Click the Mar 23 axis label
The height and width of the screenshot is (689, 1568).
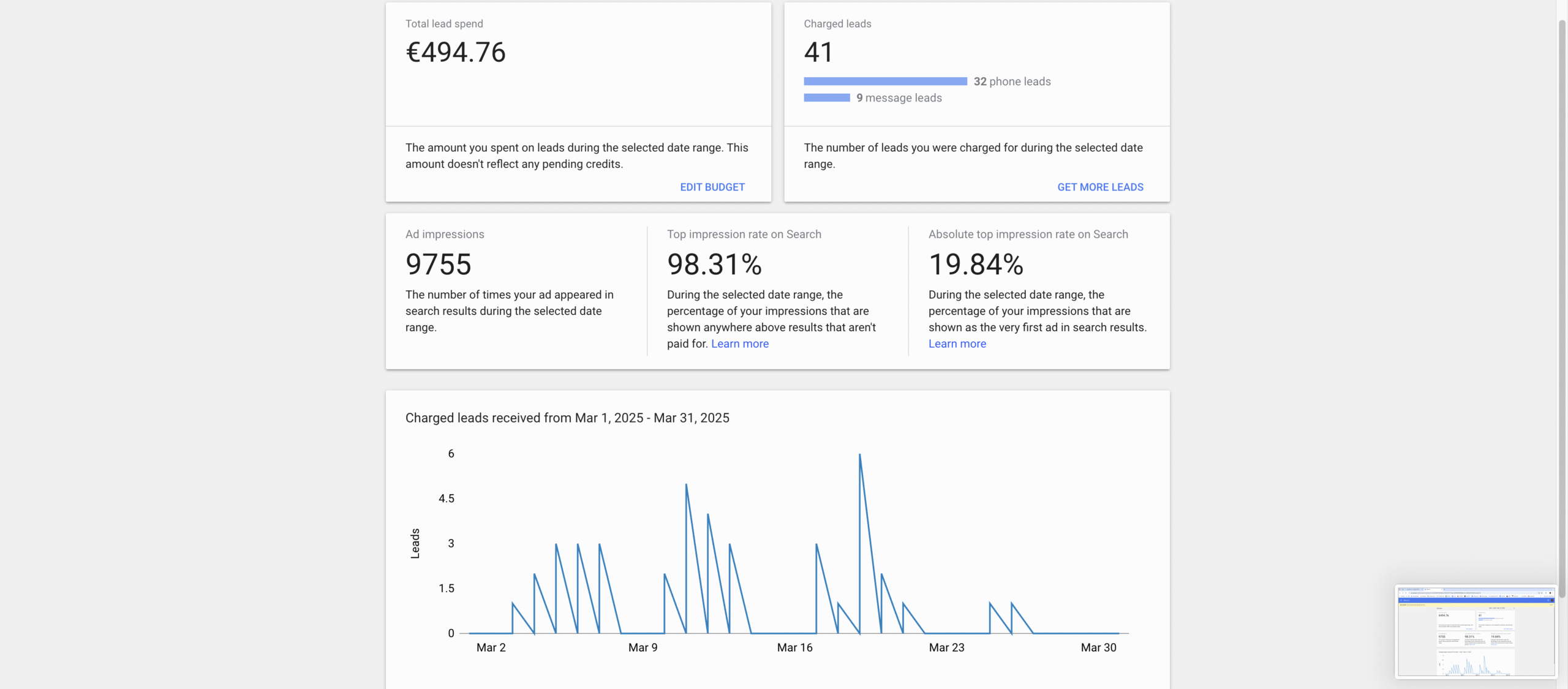(x=946, y=647)
